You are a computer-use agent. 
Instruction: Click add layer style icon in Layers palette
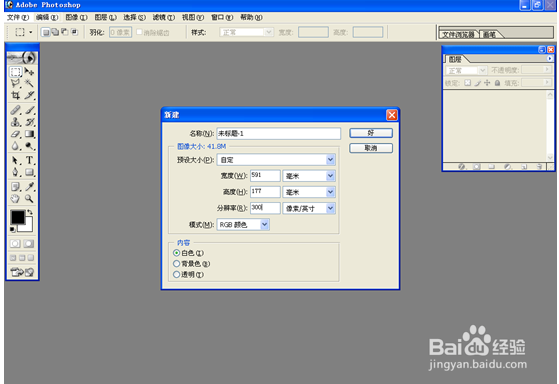(x=461, y=167)
